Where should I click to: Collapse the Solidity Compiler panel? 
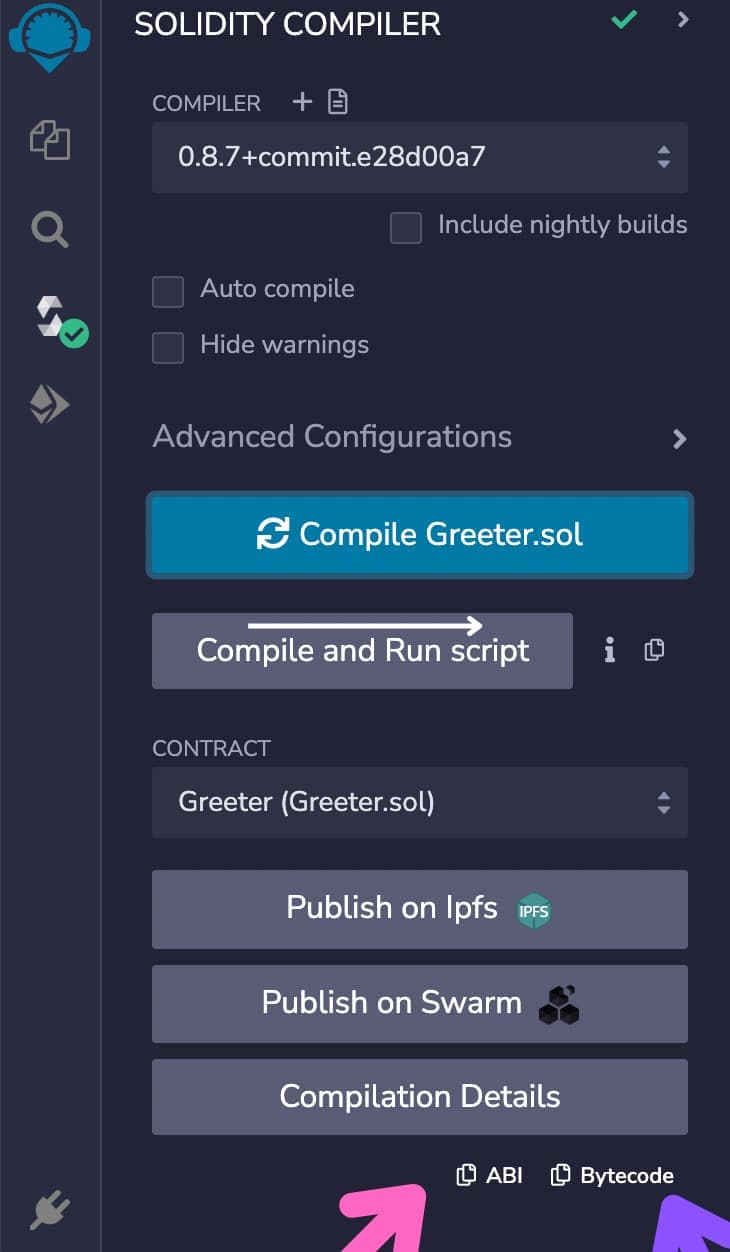pyautogui.click(x=683, y=20)
